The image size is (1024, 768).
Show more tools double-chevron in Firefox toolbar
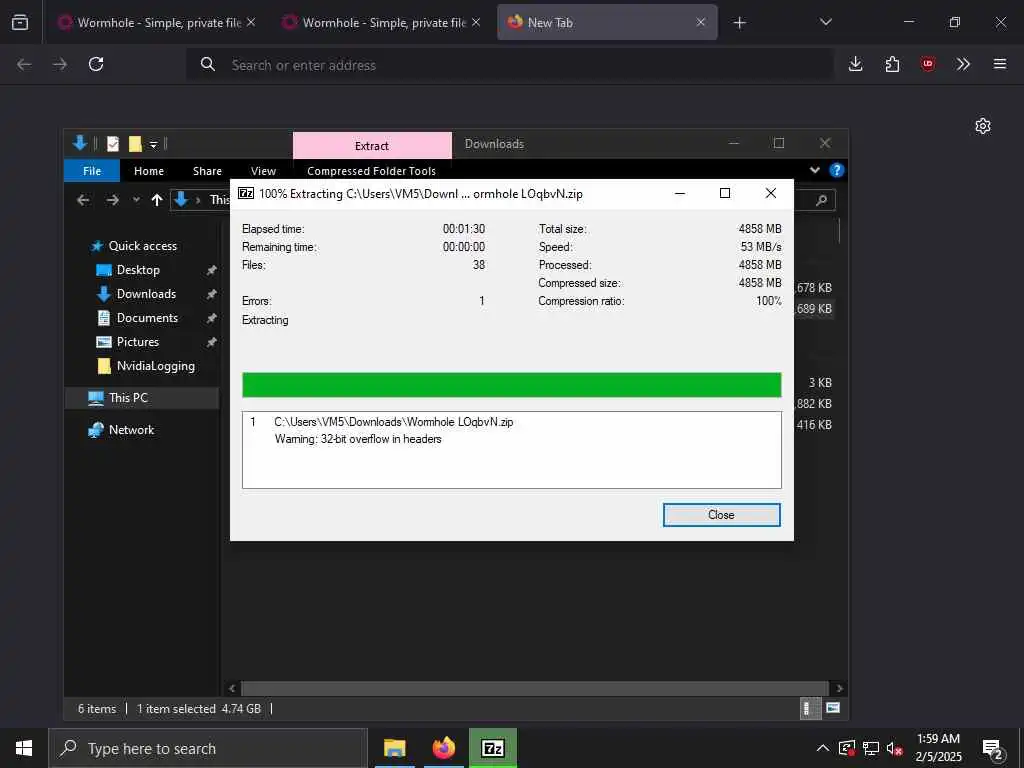(963, 64)
